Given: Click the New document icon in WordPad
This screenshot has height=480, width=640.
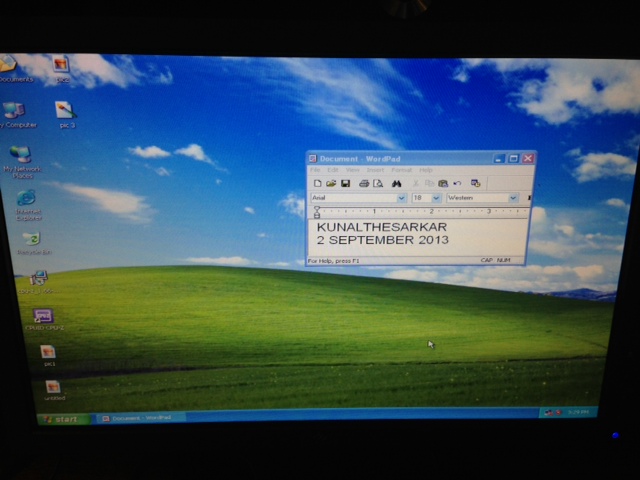Looking at the screenshot, I should tap(318, 183).
